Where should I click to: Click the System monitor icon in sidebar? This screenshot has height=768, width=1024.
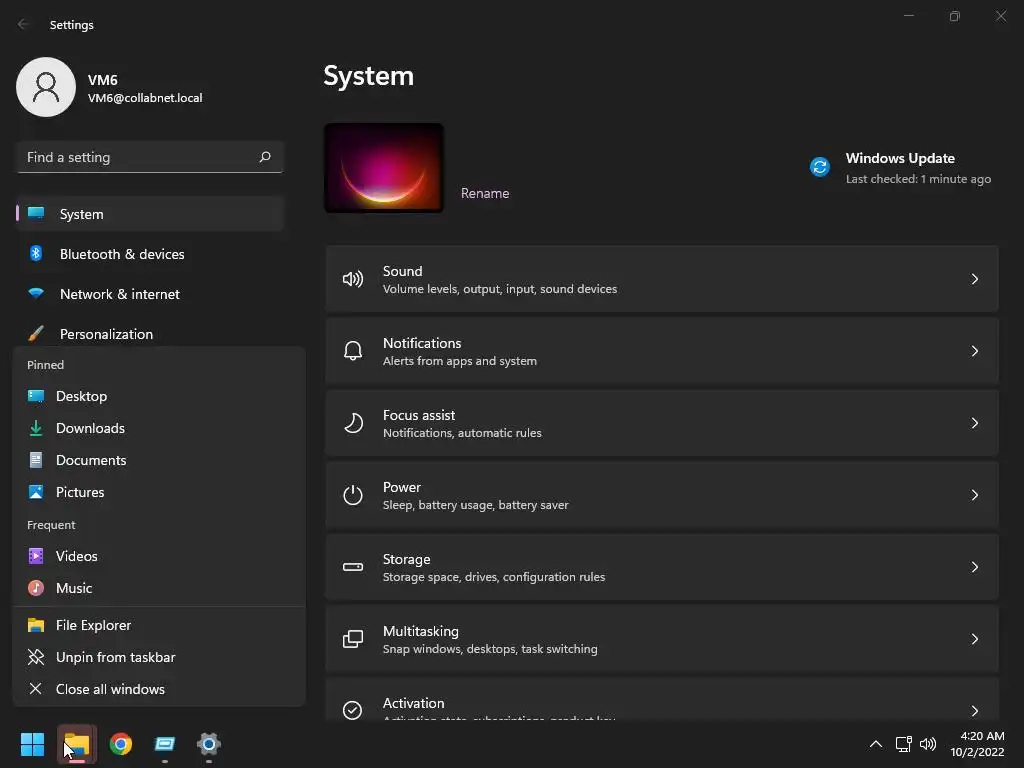click(x=36, y=214)
